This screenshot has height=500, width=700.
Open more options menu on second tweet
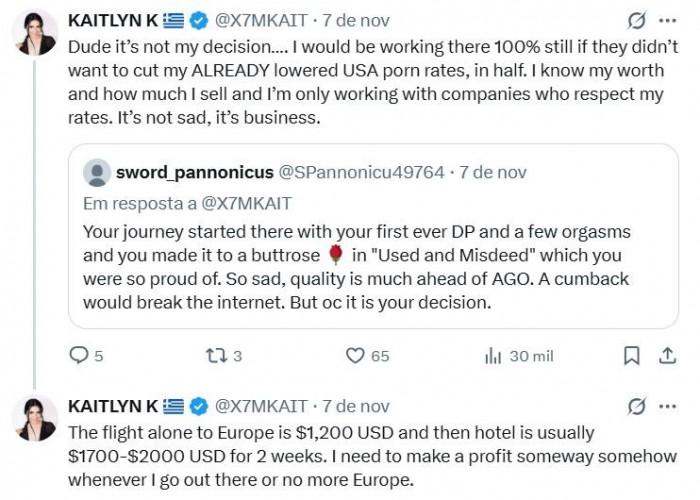click(x=667, y=406)
